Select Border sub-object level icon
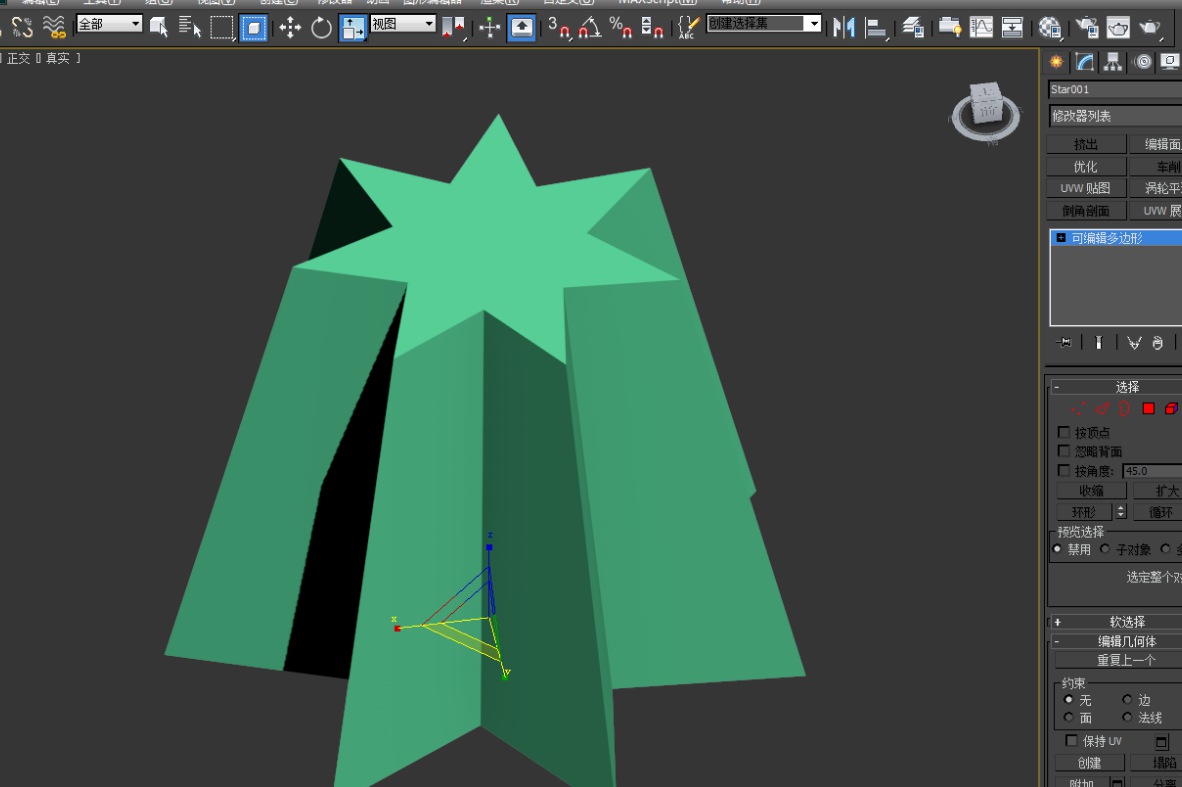The height and width of the screenshot is (787, 1182). click(1125, 409)
